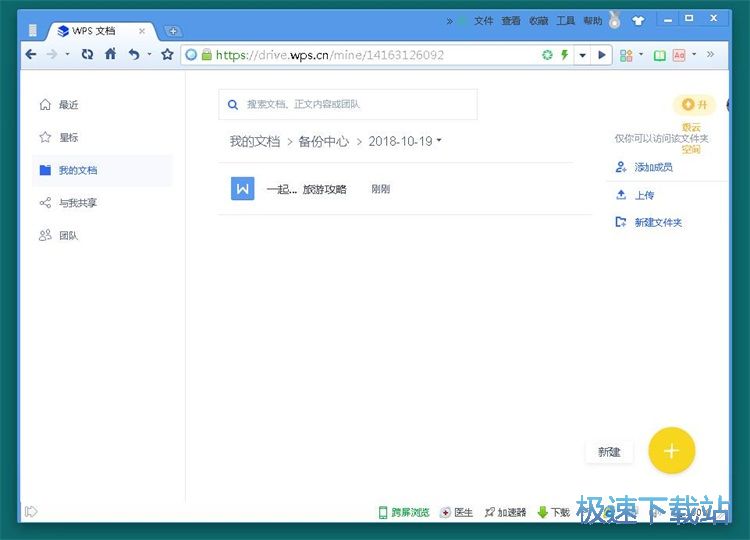Click the yellow plus create button
The image size is (750, 540).
pyautogui.click(x=672, y=451)
